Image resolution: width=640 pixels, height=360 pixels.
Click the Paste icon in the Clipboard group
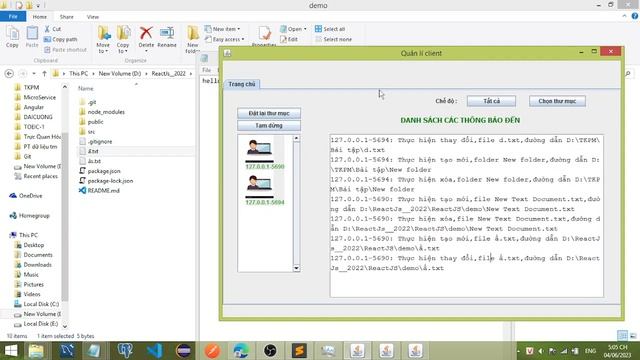(x=32, y=34)
